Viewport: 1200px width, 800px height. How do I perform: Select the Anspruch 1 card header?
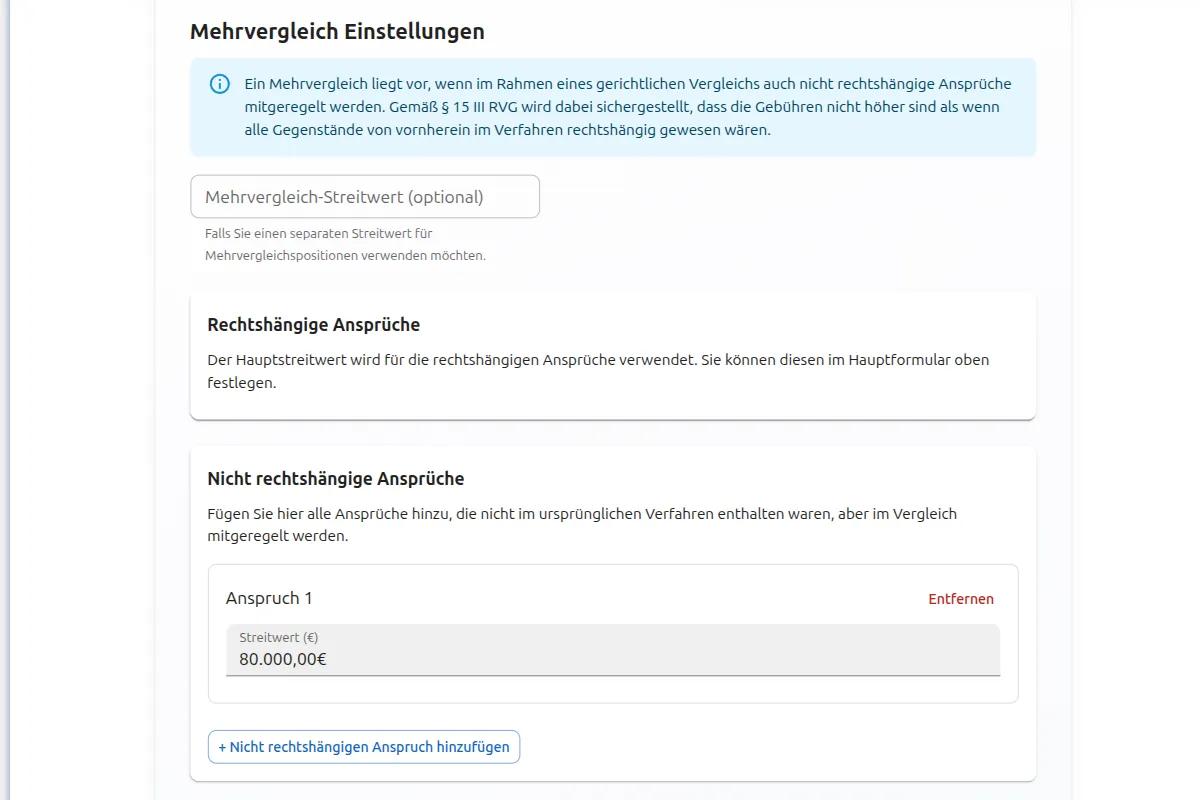click(268, 598)
